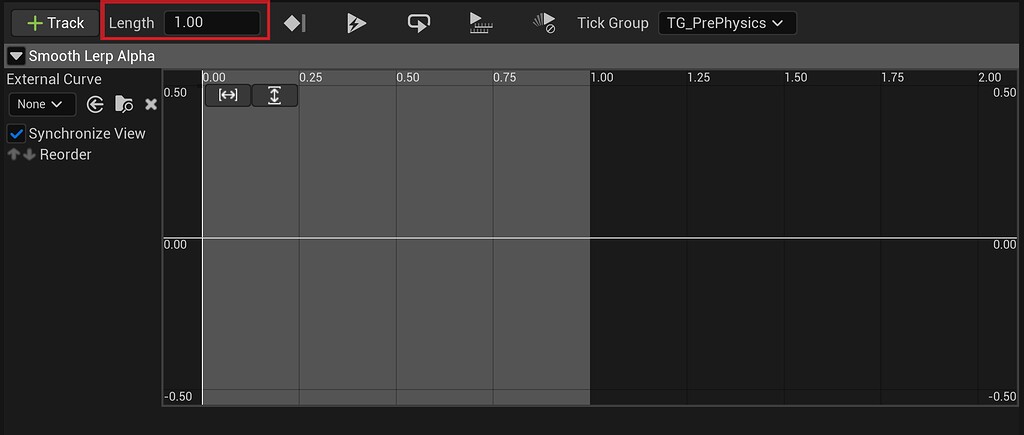The width and height of the screenshot is (1024, 435).
Task: Toggle the Loop icon in the toolbar
Action: click(x=419, y=23)
